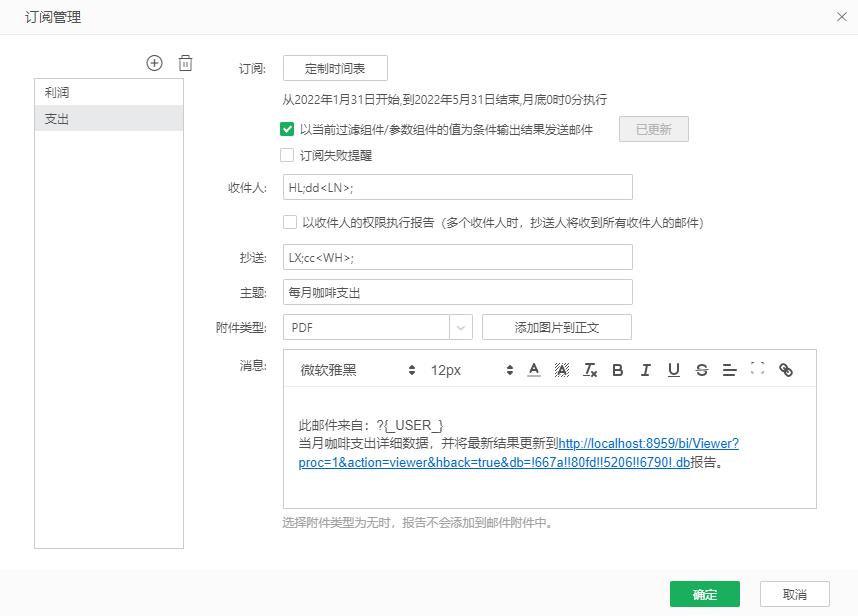Apply the text highlight color
Image resolution: width=858 pixels, height=616 pixels.
561,369
